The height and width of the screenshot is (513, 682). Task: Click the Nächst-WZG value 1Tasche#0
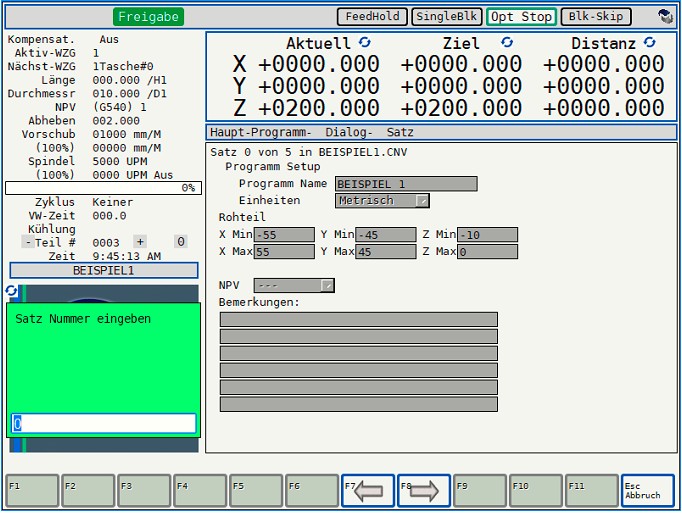click(123, 67)
